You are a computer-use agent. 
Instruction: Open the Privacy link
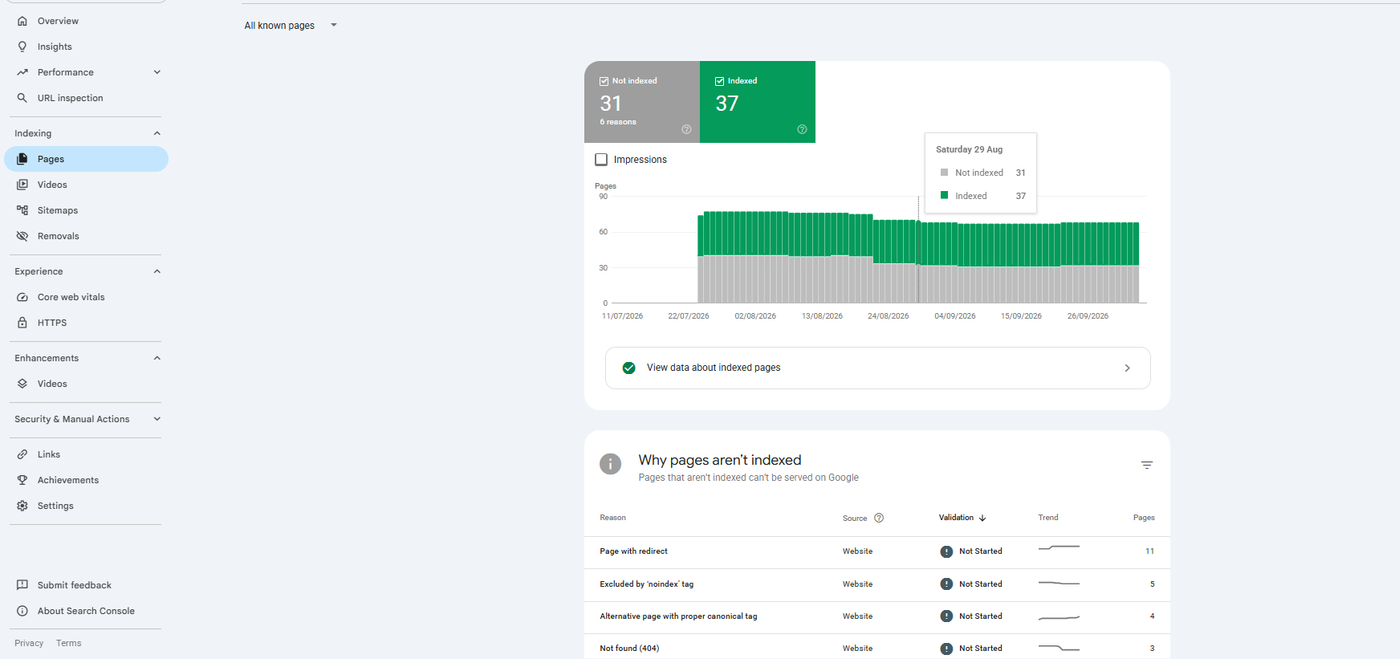[29, 643]
